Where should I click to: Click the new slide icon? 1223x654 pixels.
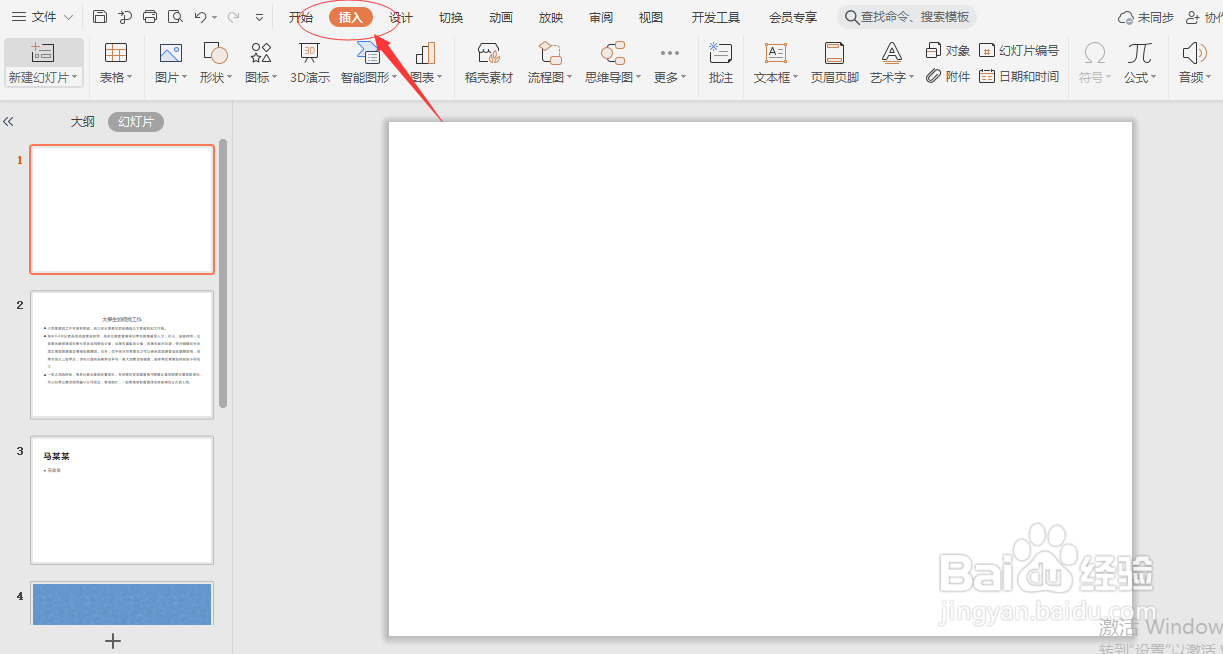(42, 53)
